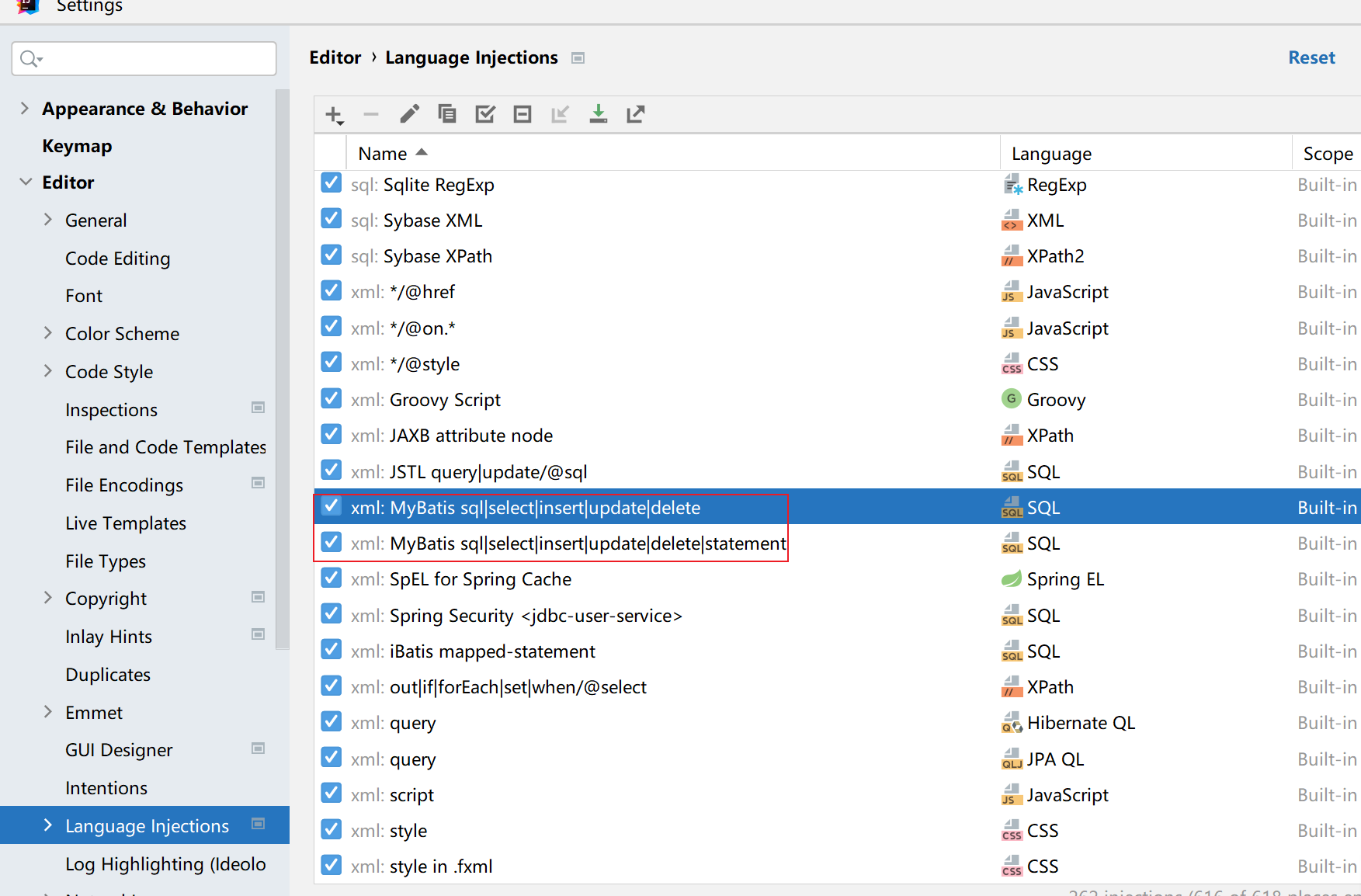Sort by the Scope column header
This screenshot has width=1361, height=896.
(1327, 153)
